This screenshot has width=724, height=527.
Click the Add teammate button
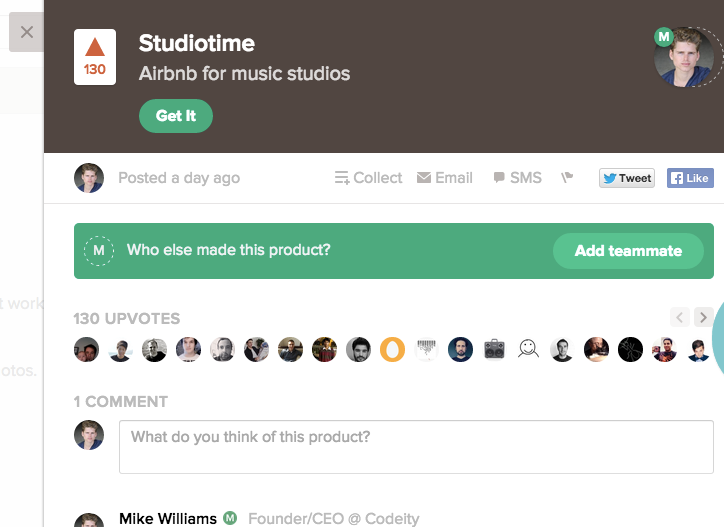point(628,251)
